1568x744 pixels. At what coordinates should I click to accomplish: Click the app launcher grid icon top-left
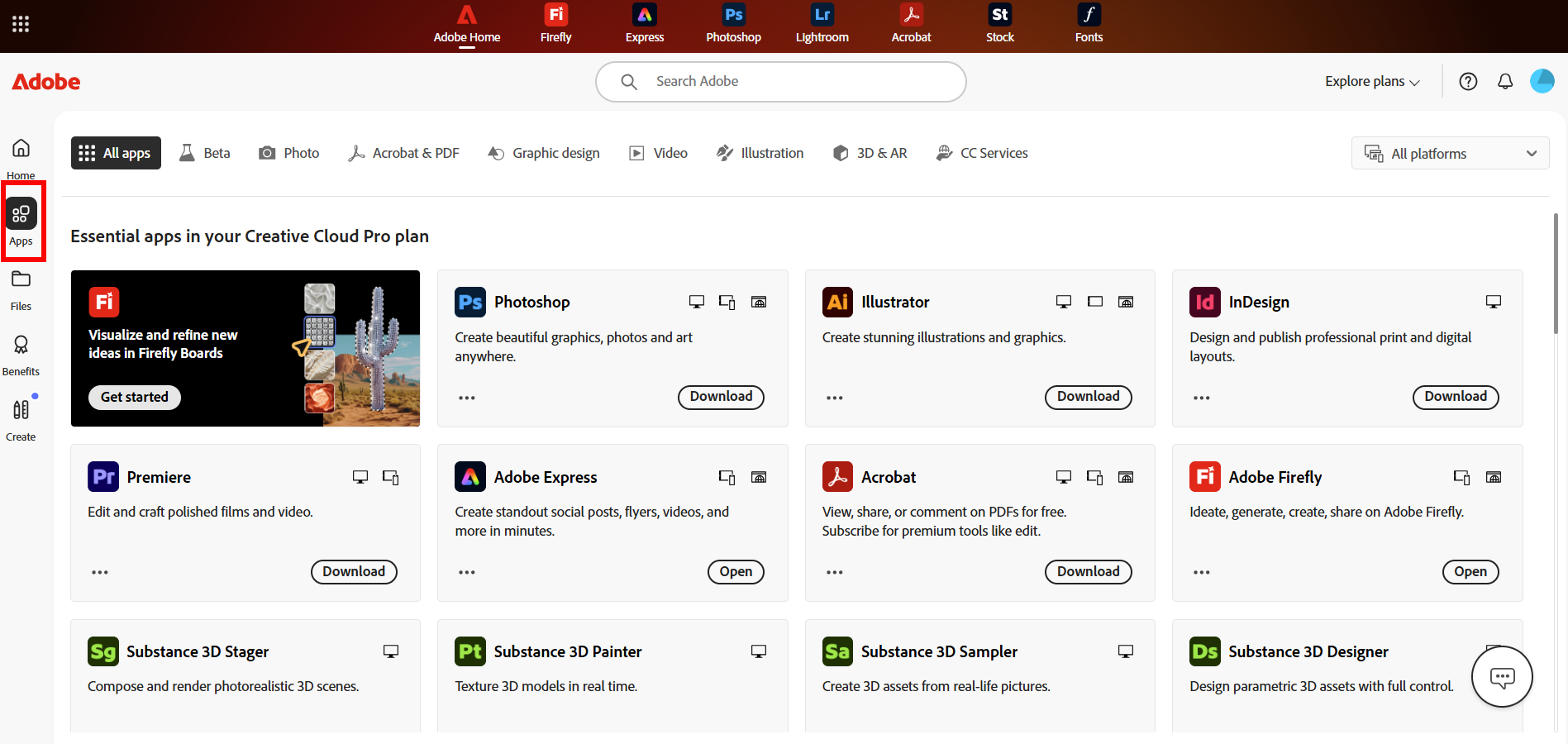point(20,23)
